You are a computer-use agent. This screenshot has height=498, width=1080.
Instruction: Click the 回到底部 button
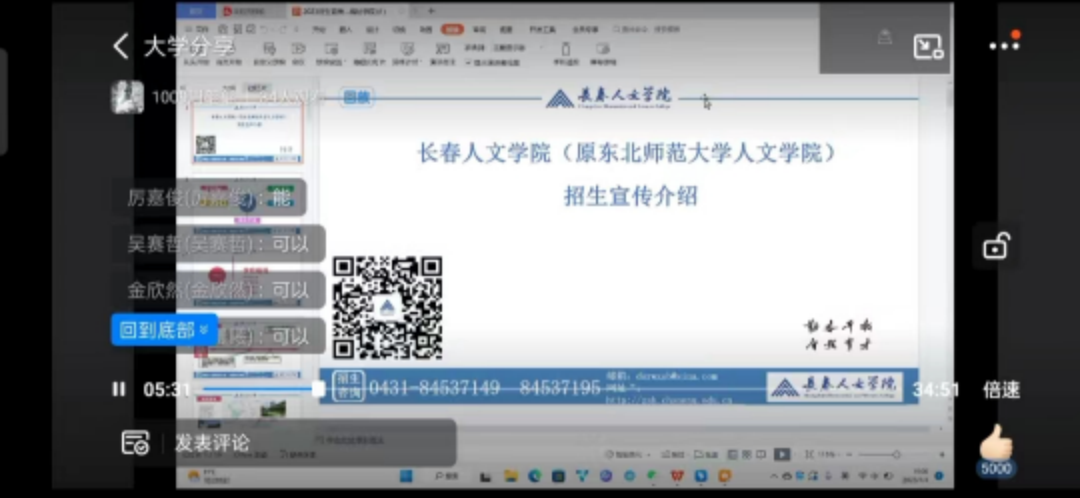click(165, 330)
